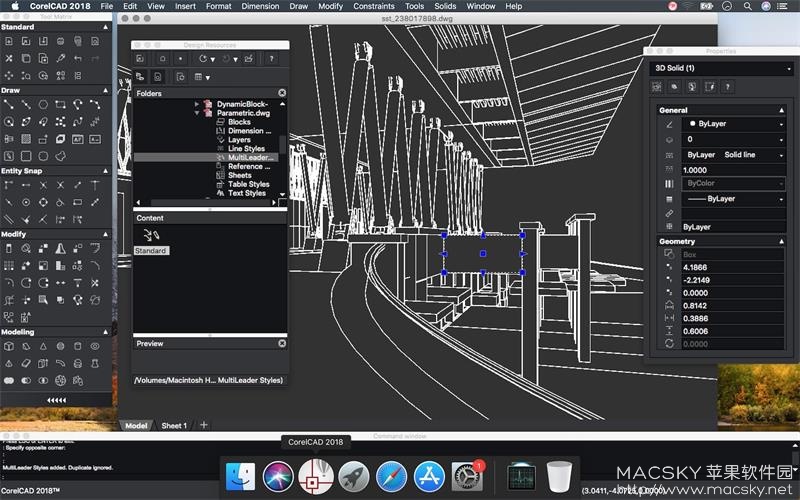Click the center entity snap icon (circle with dot)
This screenshot has height=500, width=800.
(x=26, y=203)
